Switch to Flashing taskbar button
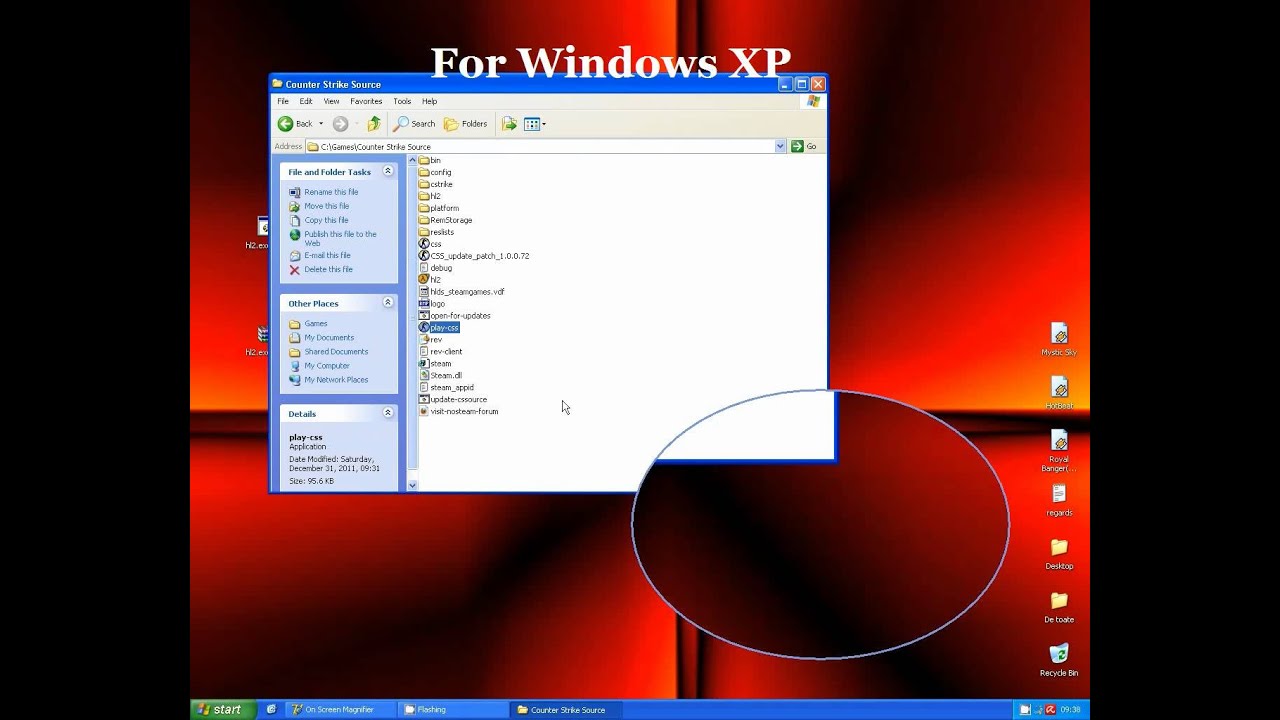Image resolution: width=1280 pixels, height=720 pixels. pos(454,709)
